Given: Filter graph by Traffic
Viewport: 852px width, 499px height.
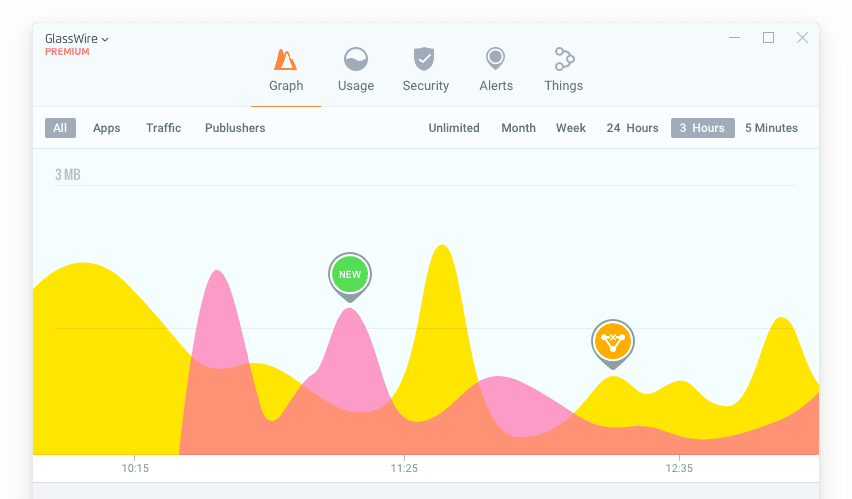Looking at the screenshot, I should [x=163, y=128].
